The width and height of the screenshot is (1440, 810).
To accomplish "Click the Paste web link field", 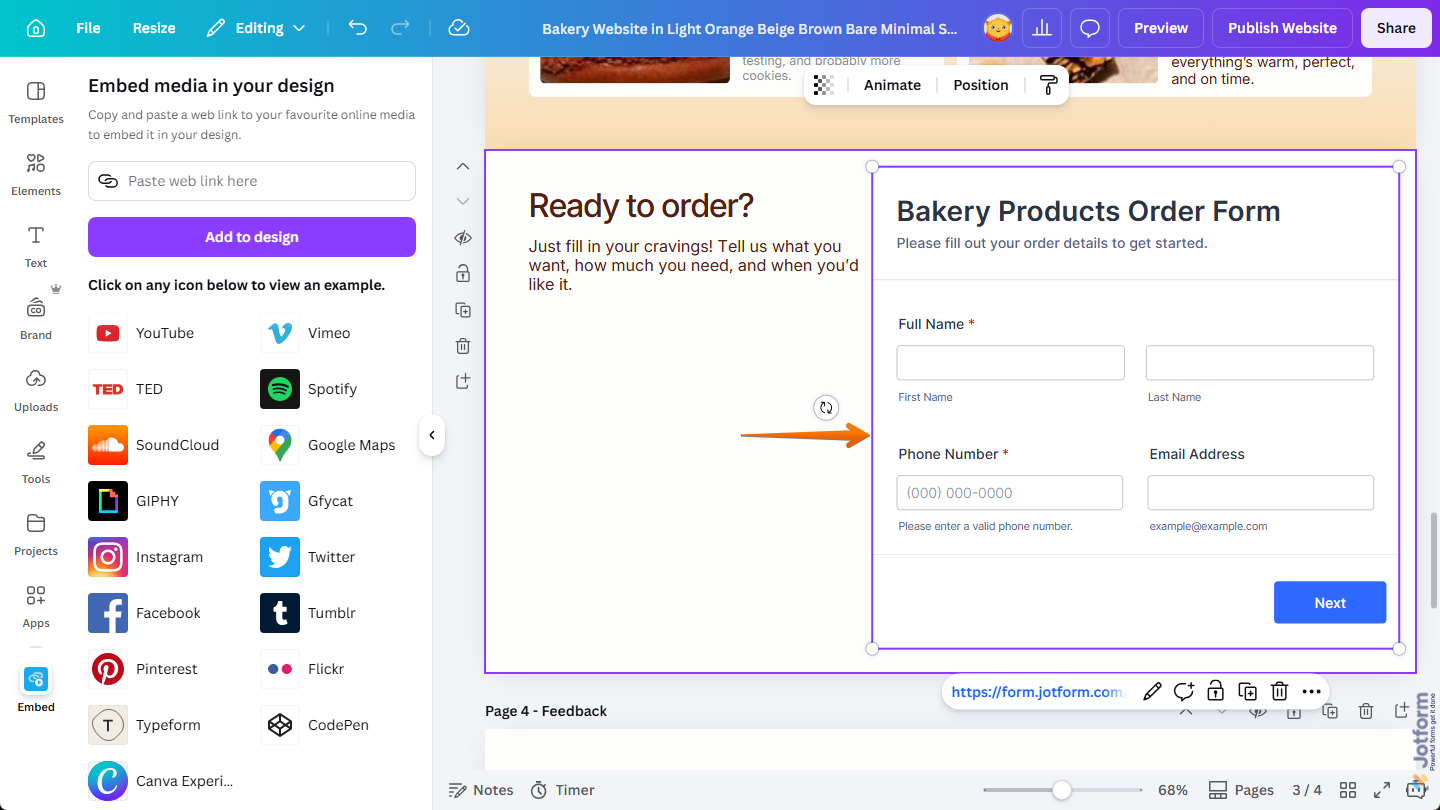I will click(x=252, y=181).
